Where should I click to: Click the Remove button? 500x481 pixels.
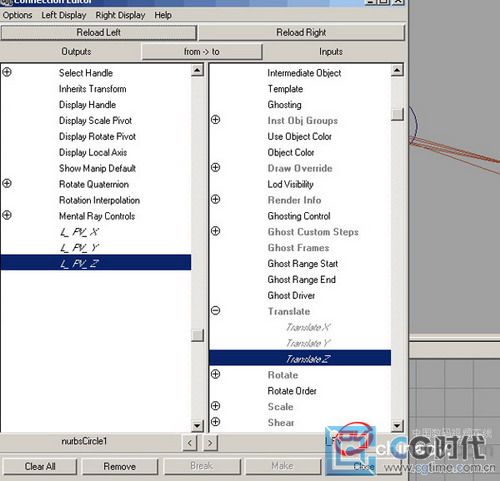point(120,466)
